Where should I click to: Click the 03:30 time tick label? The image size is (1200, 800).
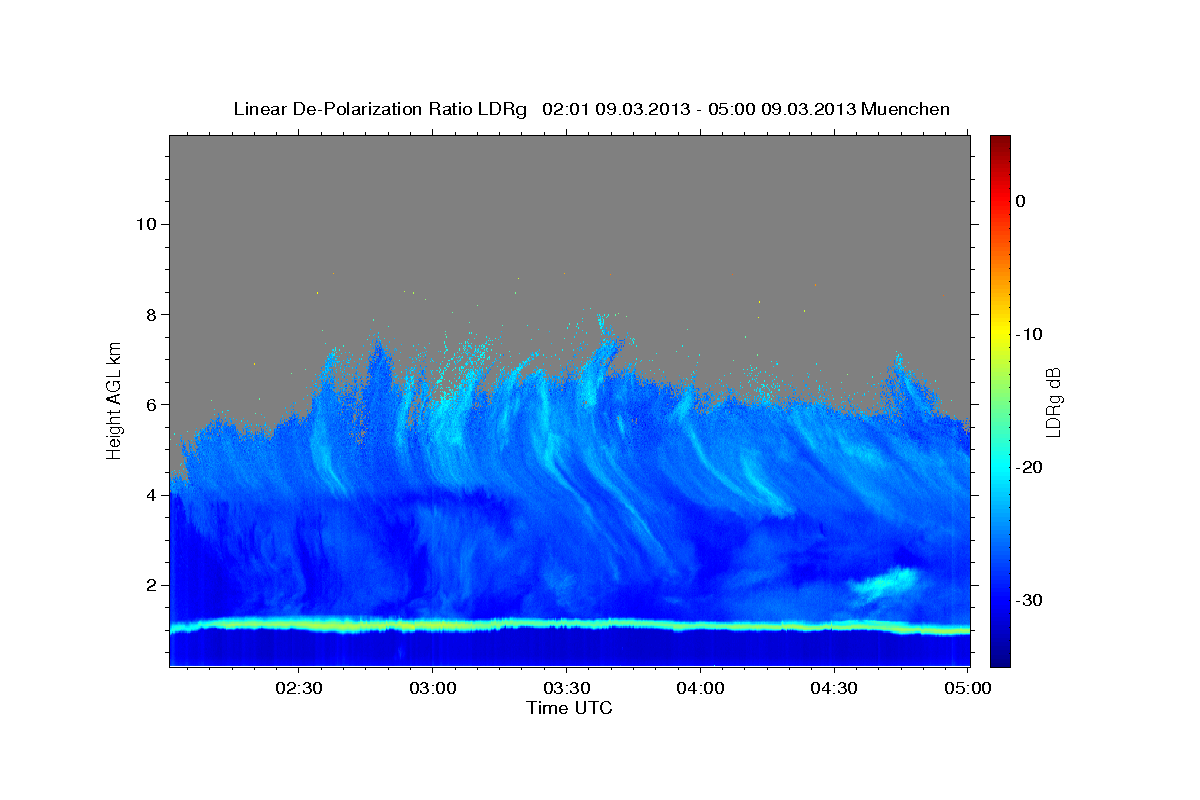566,688
